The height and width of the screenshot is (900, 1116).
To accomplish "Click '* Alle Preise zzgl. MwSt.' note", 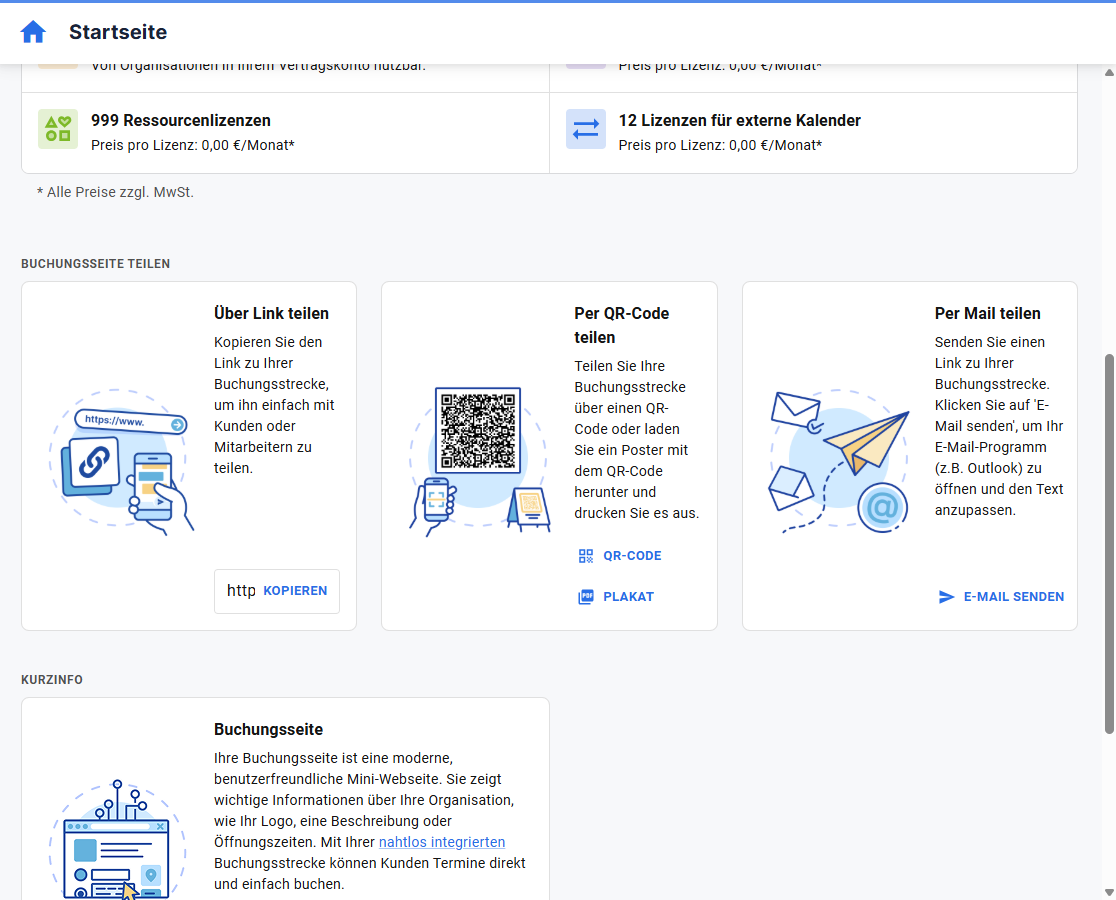I will pos(115,192).
